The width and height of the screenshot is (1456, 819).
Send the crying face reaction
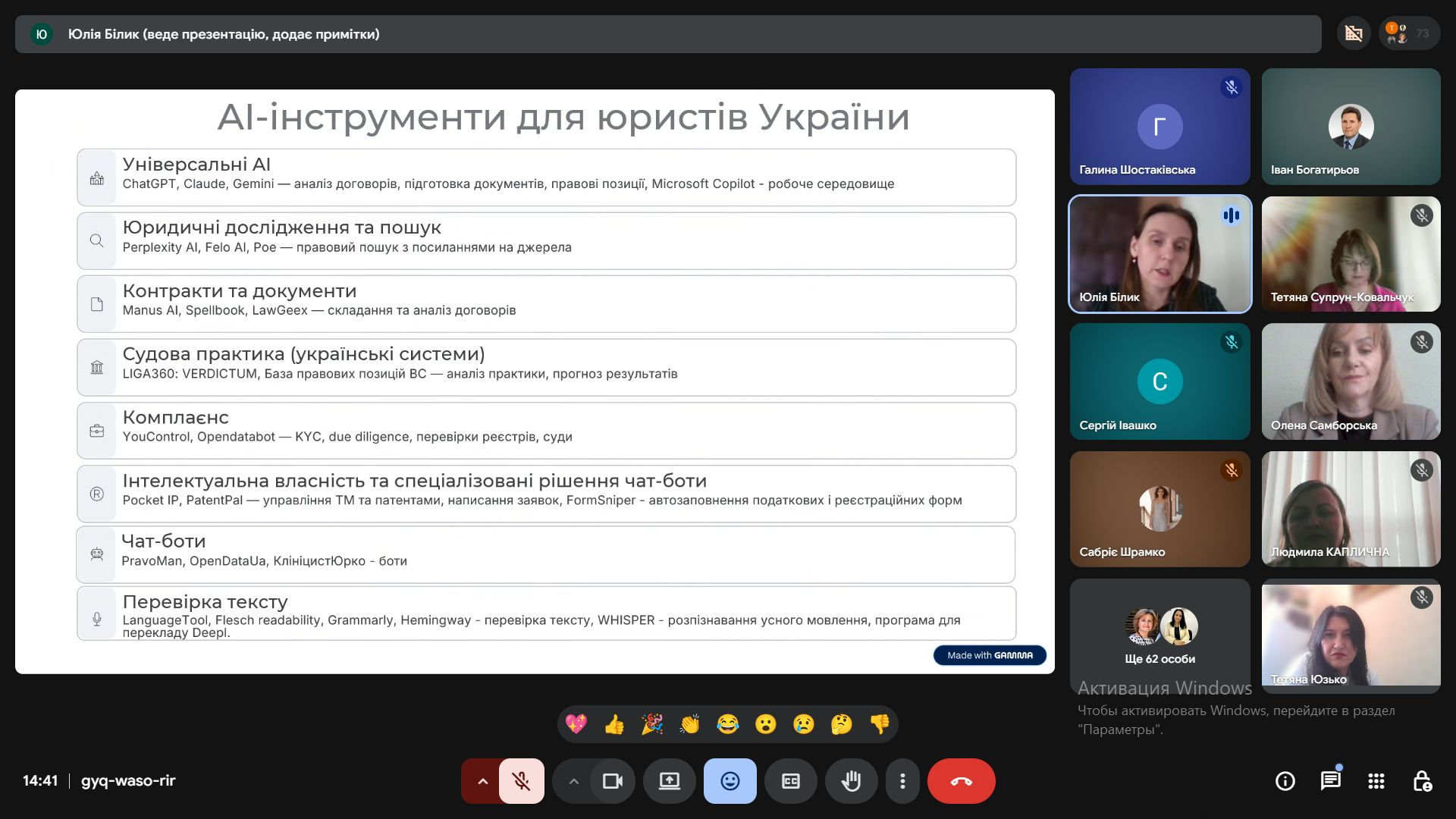tap(804, 724)
